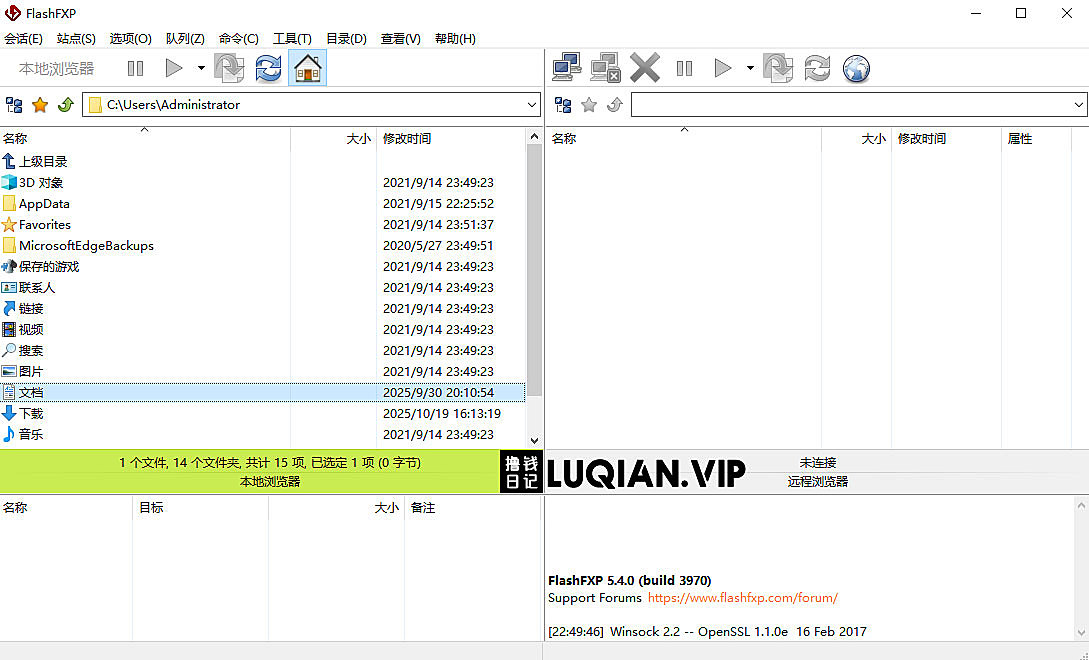1089x660 pixels.
Task: Navigate to the home folder
Action: [307, 68]
